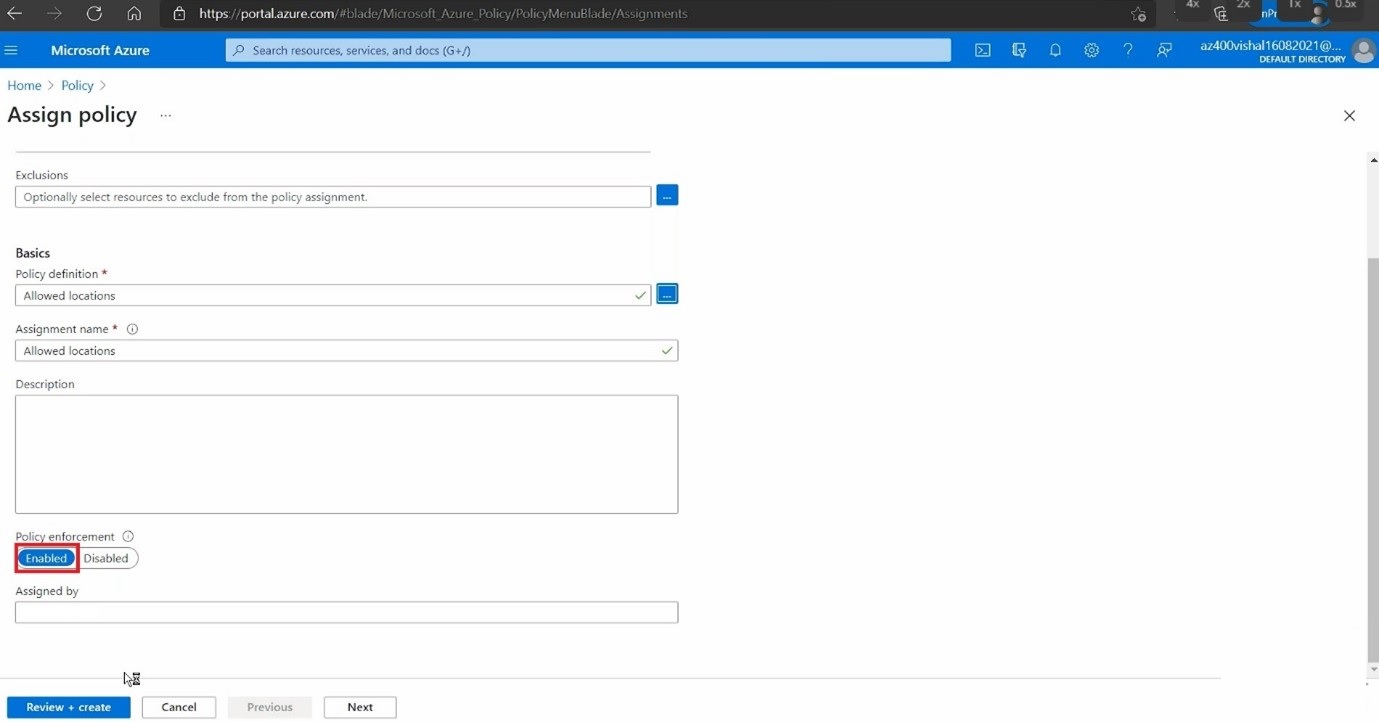Image resolution: width=1379 pixels, height=722 pixels.
Task: Click the Assignment name info icon
Action: click(x=132, y=329)
